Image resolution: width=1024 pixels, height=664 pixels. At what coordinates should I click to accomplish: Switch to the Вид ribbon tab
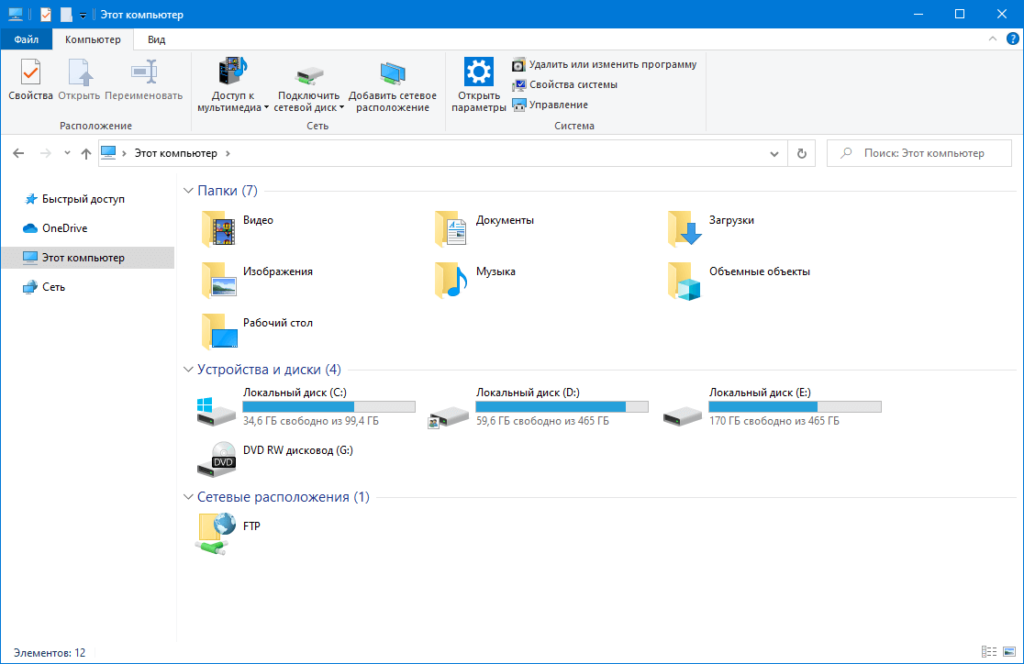[156, 40]
